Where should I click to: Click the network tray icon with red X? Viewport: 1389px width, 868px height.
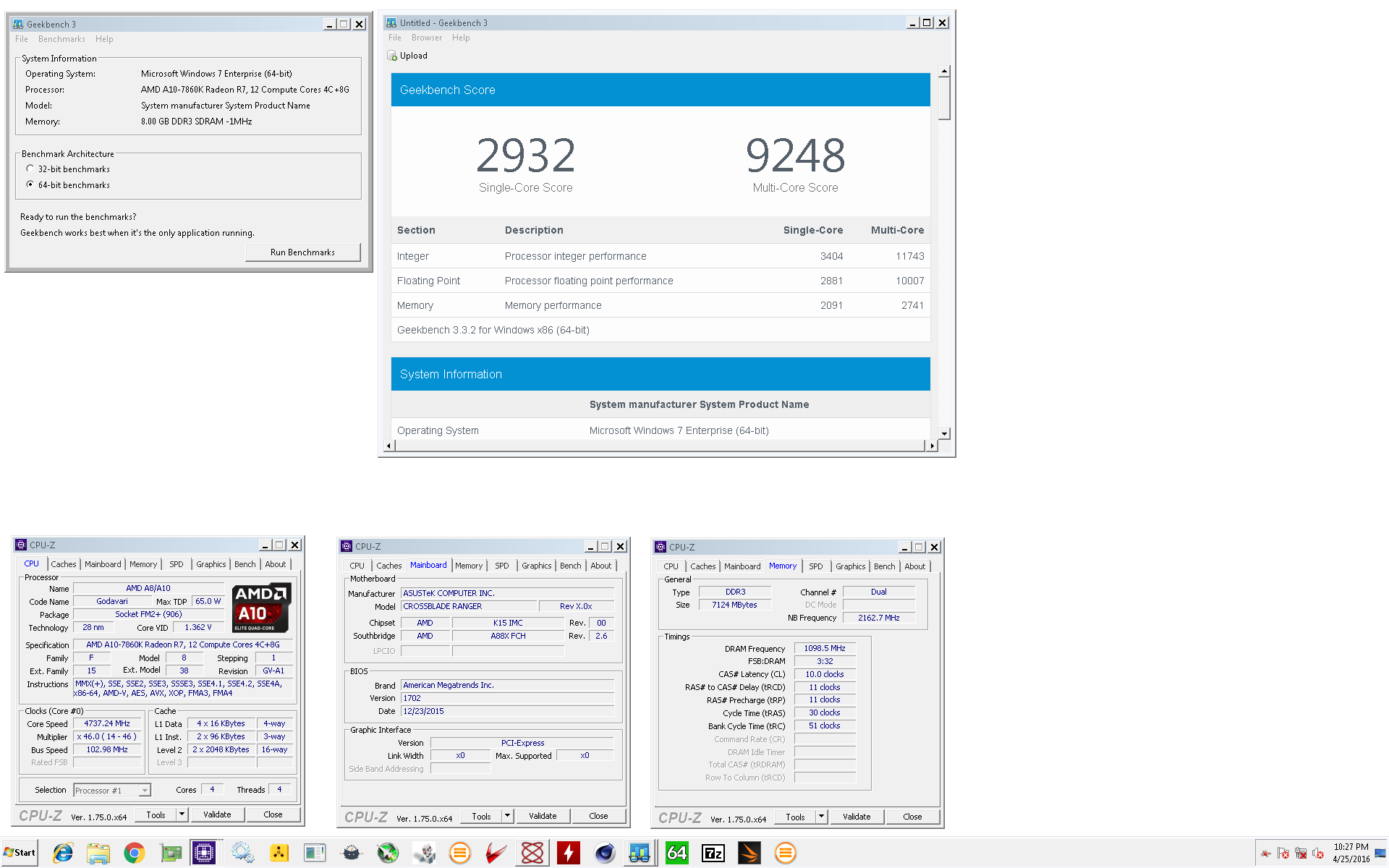(x=1301, y=854)
